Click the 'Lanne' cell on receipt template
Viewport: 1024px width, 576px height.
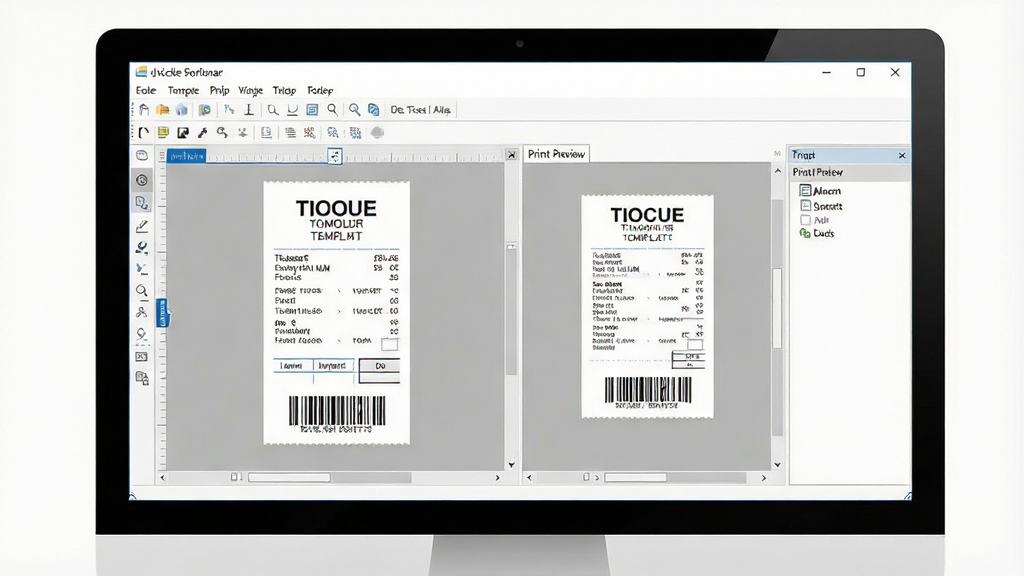(292, 366)
